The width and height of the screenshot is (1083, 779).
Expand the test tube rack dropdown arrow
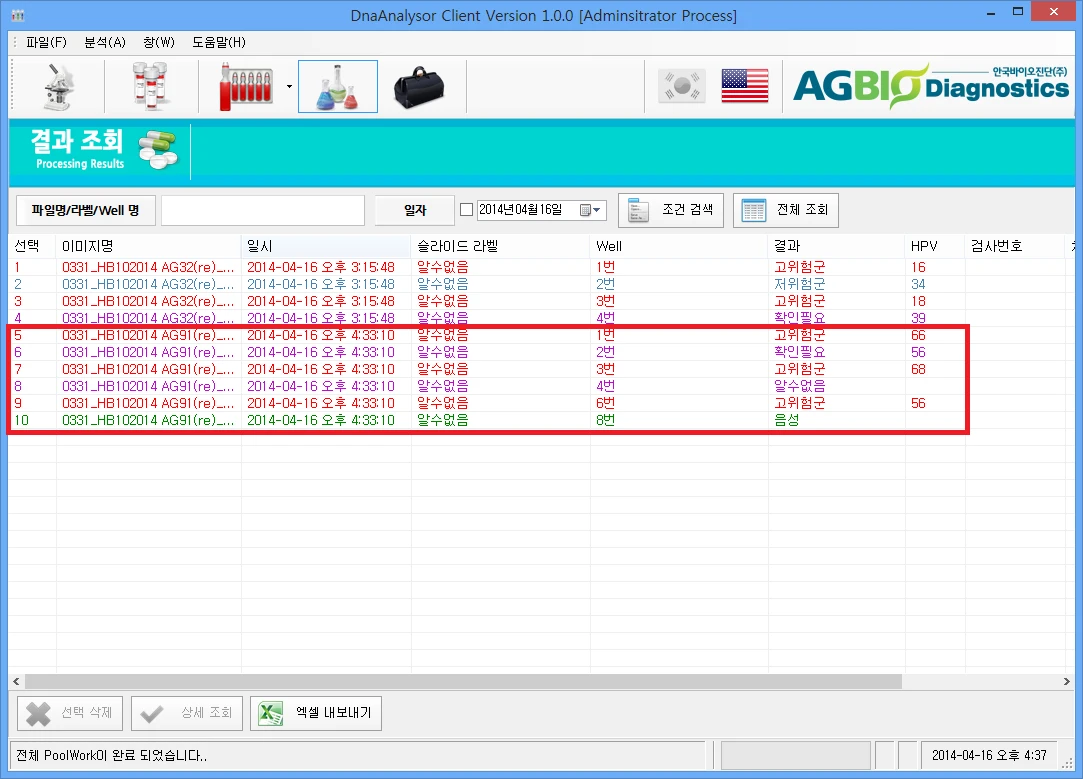(289, 86)
